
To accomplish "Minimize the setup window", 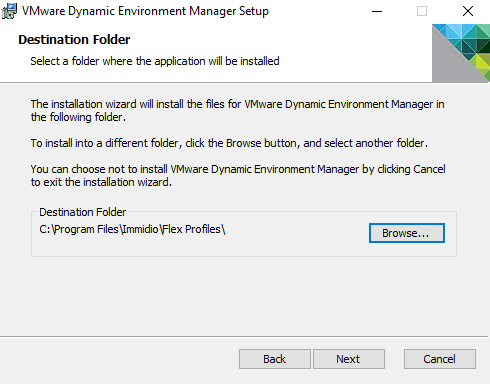I will coord(377,11).
